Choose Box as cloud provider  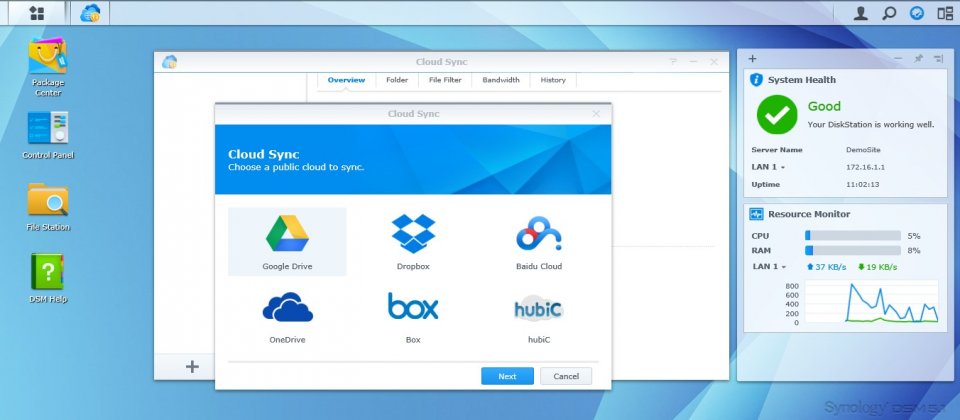click(413, 316)
